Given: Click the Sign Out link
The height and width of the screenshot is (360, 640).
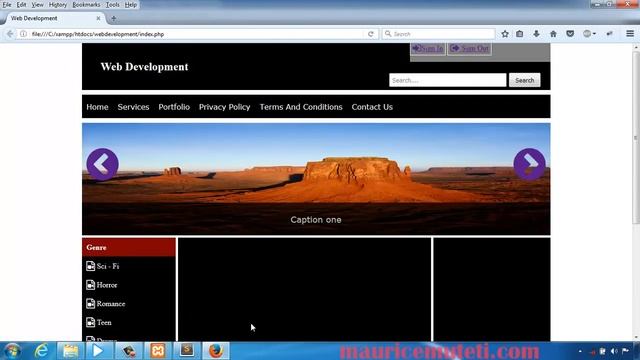Looking at the screenshot, I should [x=469, y=48].
